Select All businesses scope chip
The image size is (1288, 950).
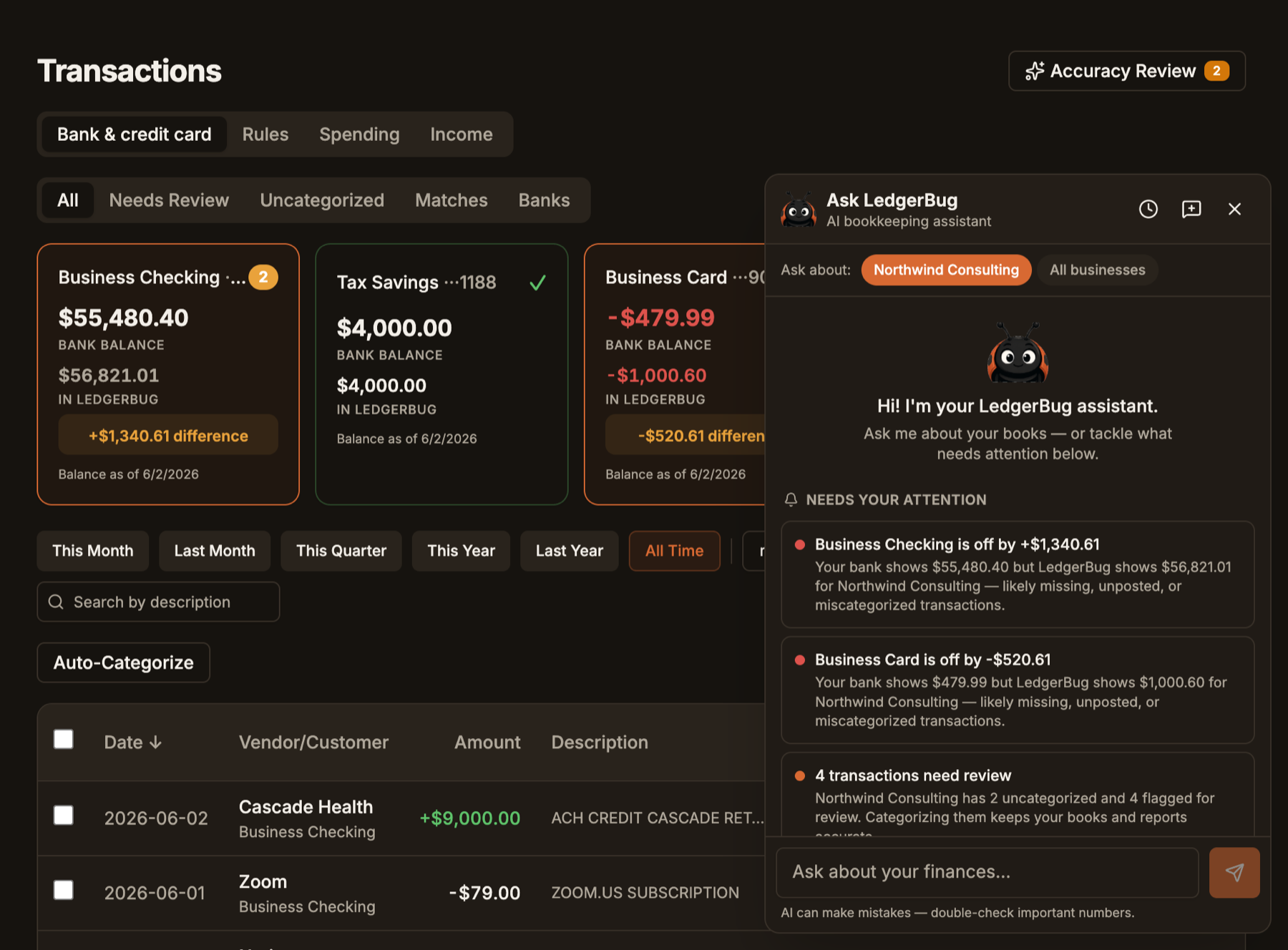coord(1097,270)
